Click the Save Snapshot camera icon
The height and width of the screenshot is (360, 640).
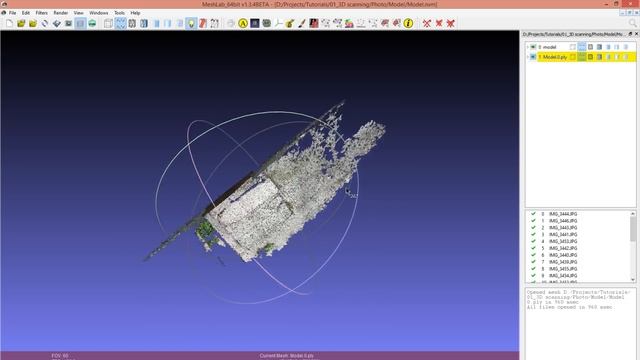(x=69, y=24)
